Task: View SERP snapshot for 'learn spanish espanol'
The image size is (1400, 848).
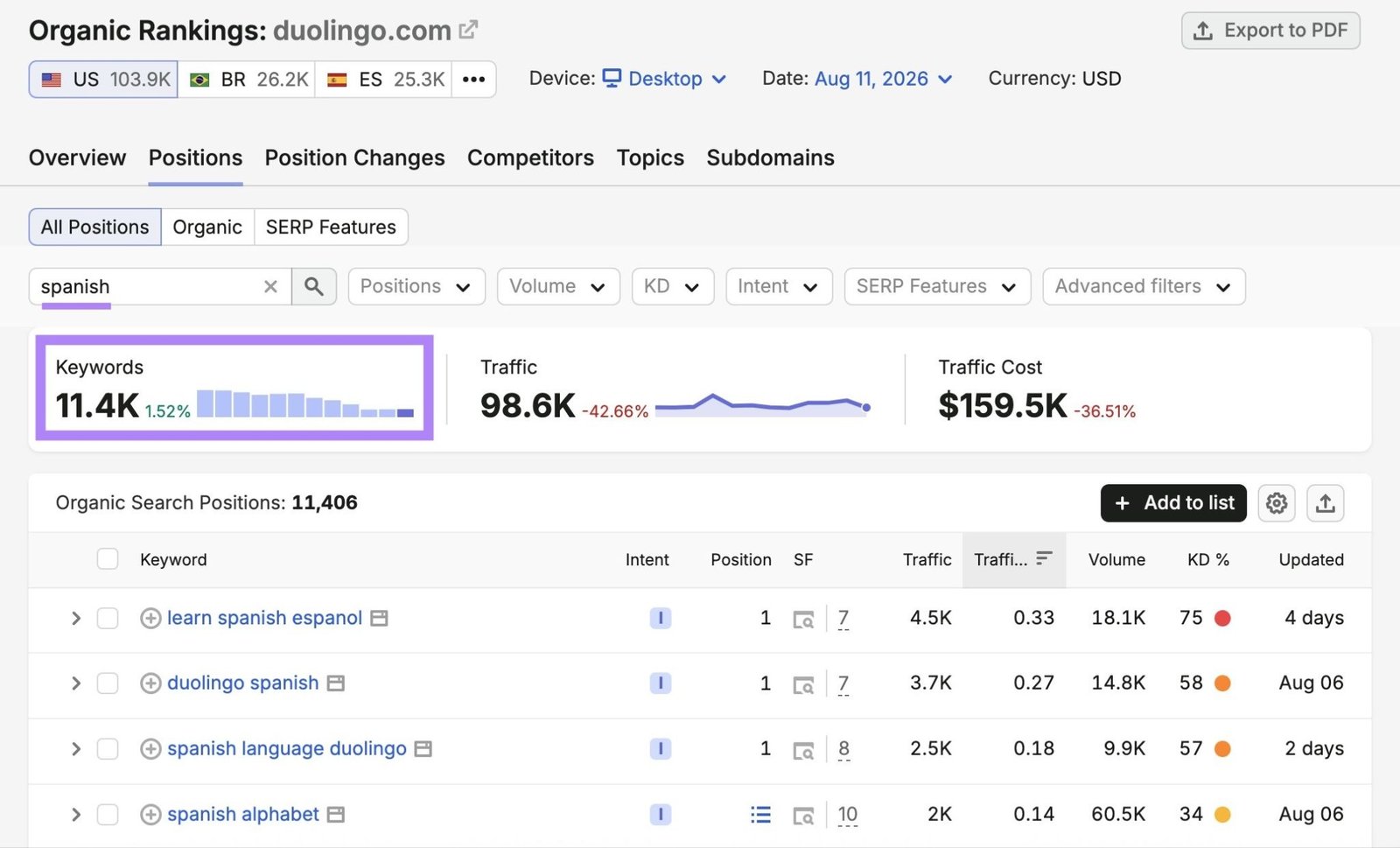Action: [803, 620]
